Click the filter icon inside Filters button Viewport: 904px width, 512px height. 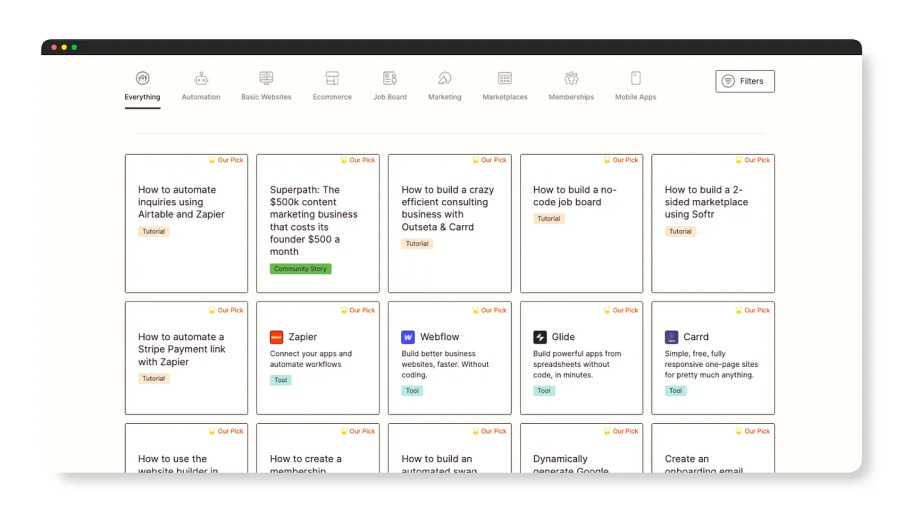coord(728,81)
